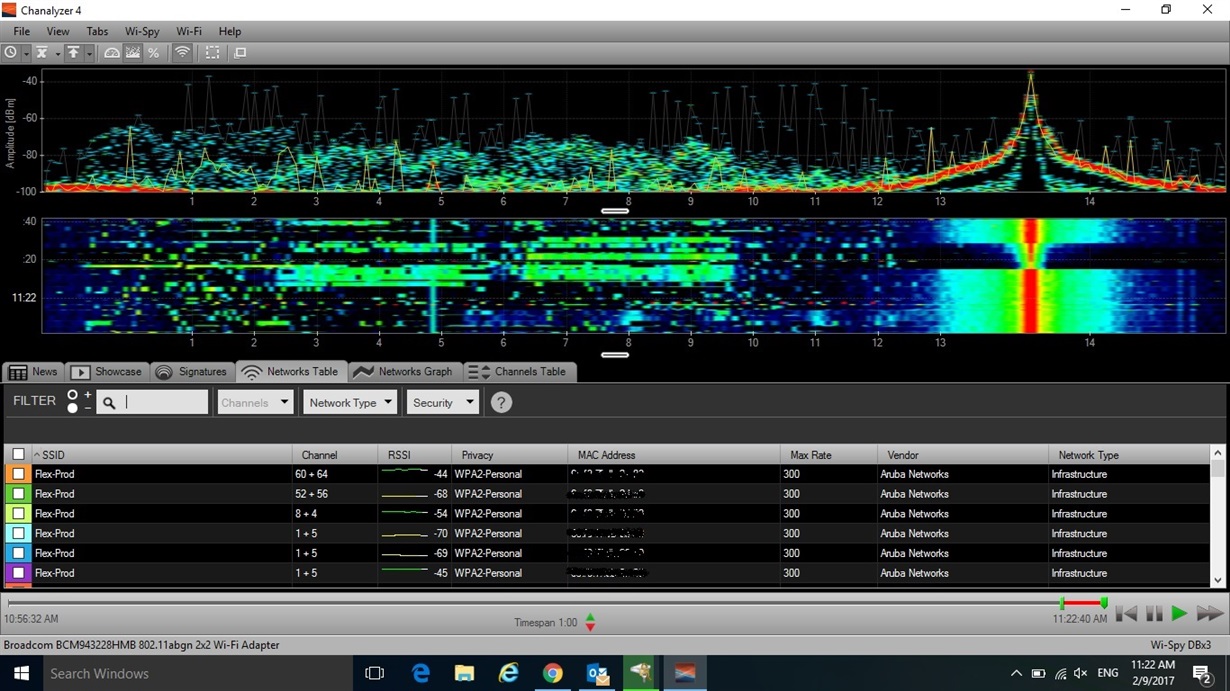Toggle the average trace toolbar icon
This screenshot has height=691, width=1230.
42,52
